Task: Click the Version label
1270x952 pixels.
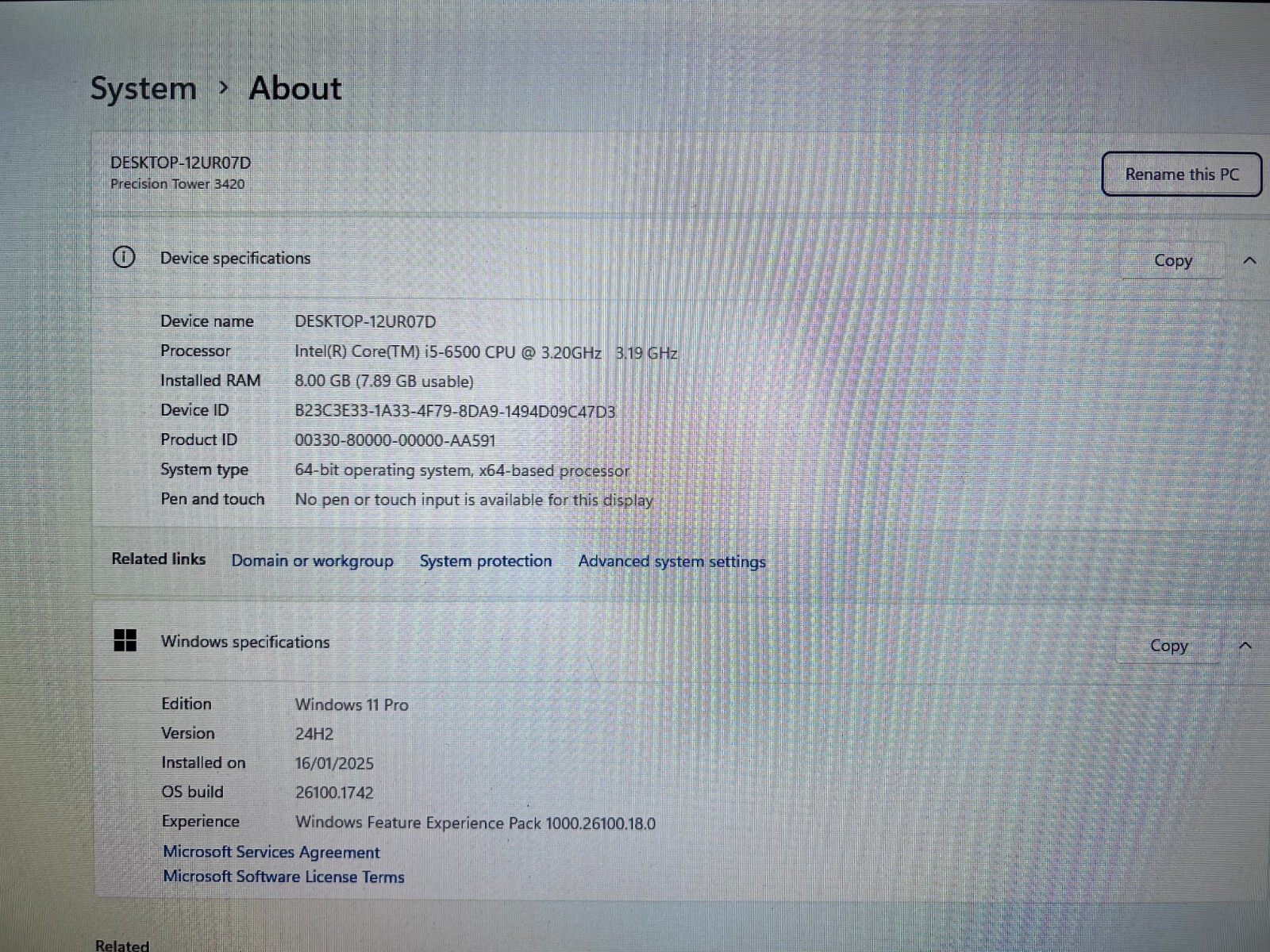Action: (187, 733)
